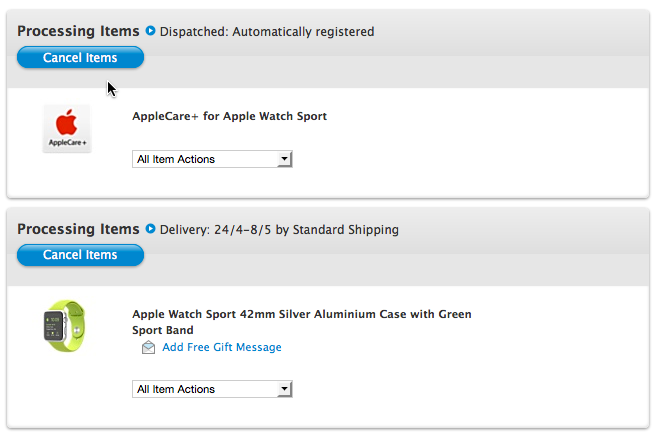The width and height of the screenshot is (657, 436).
Task: Open All Item Actions dropdown under Apple Watch Sport
Action: coord(212,389)
